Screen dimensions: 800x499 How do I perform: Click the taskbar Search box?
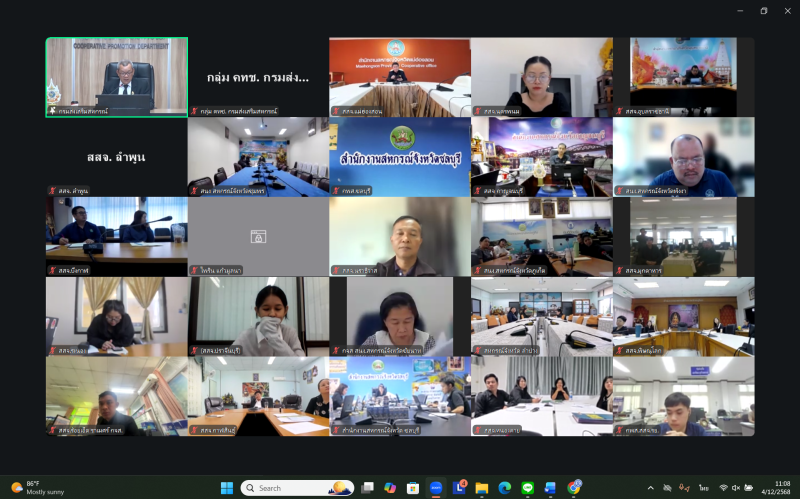pyautogui.click(x=297, y=488)
